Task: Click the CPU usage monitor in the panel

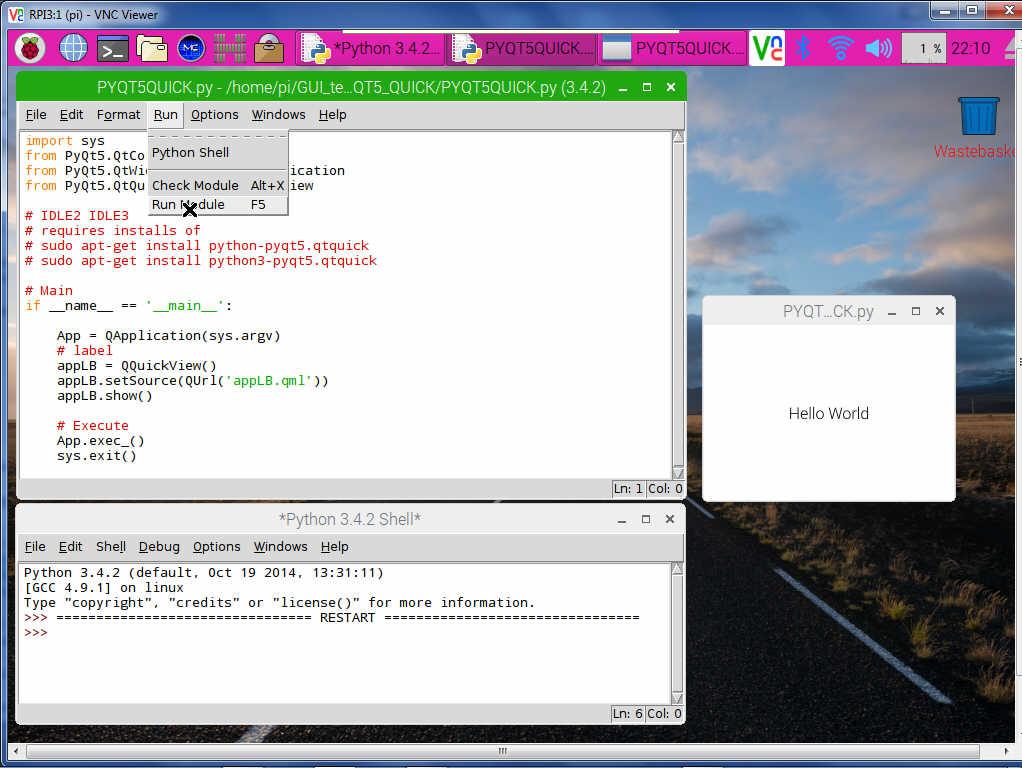Action: (x=923, y=47)
